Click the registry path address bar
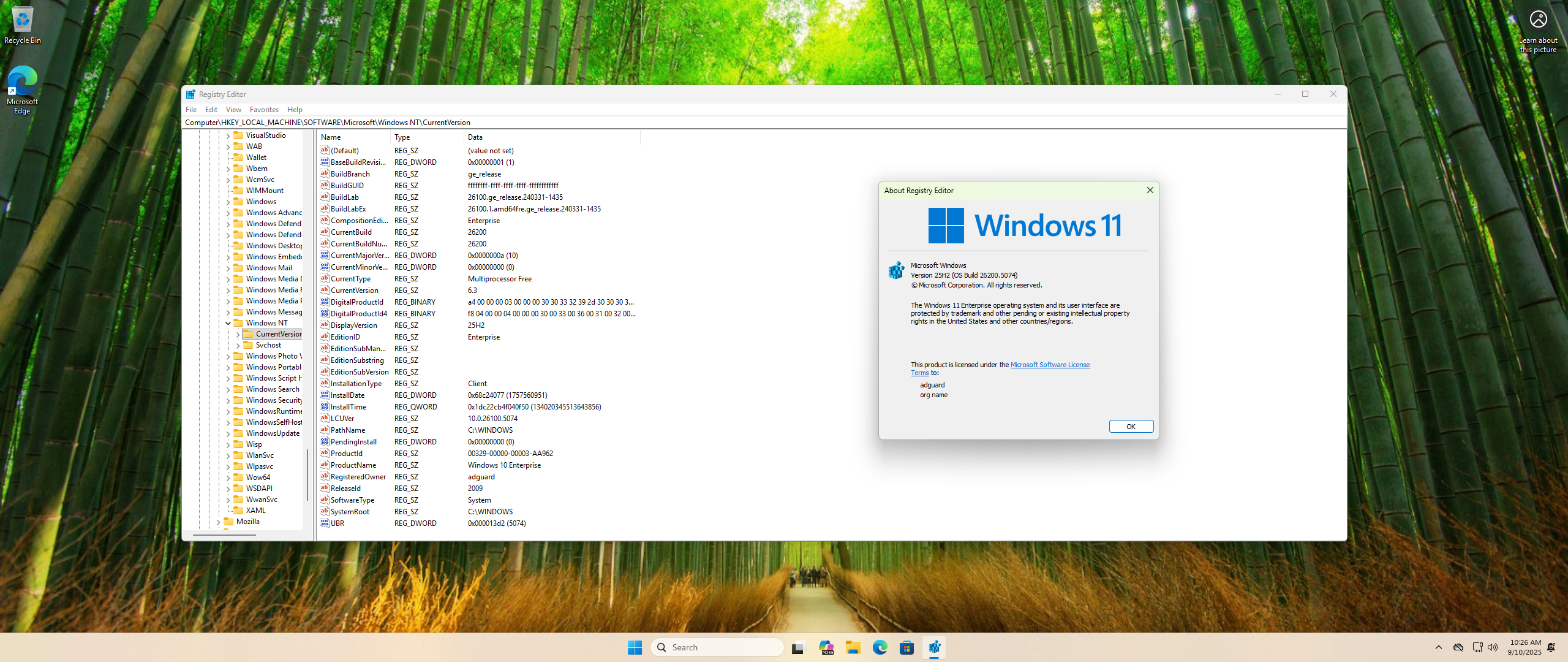Viewport: 1568px width, 662px height. coord(764,123)
